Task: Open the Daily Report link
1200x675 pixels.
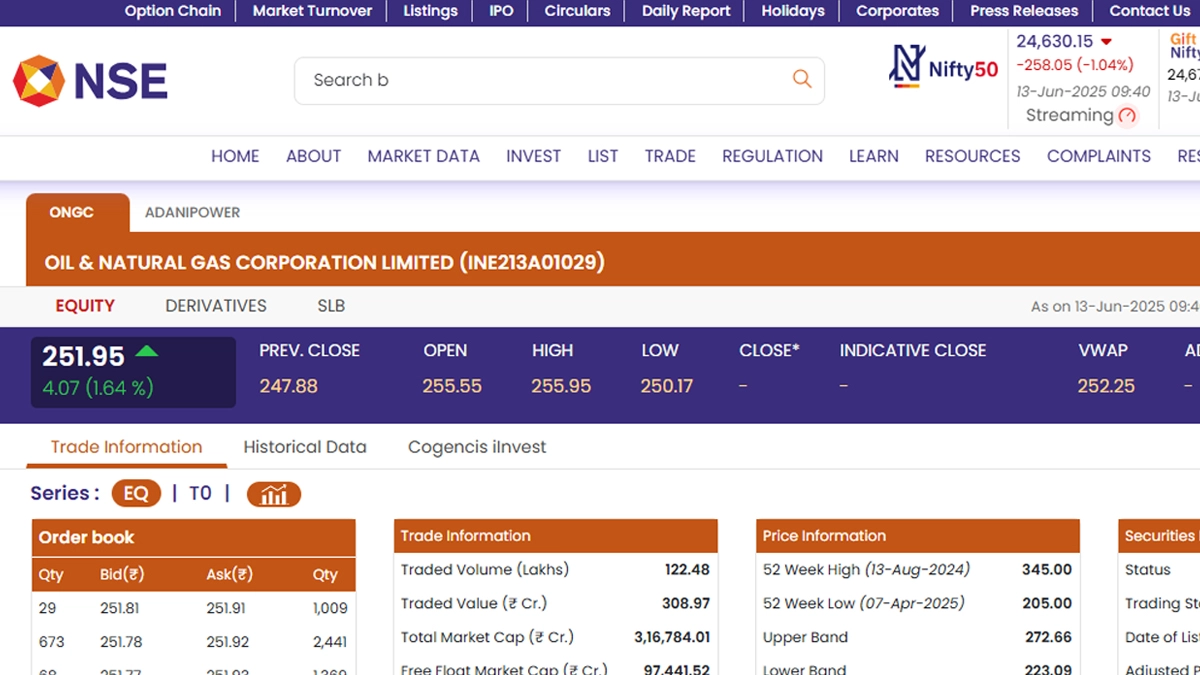Action: (686, 11)
